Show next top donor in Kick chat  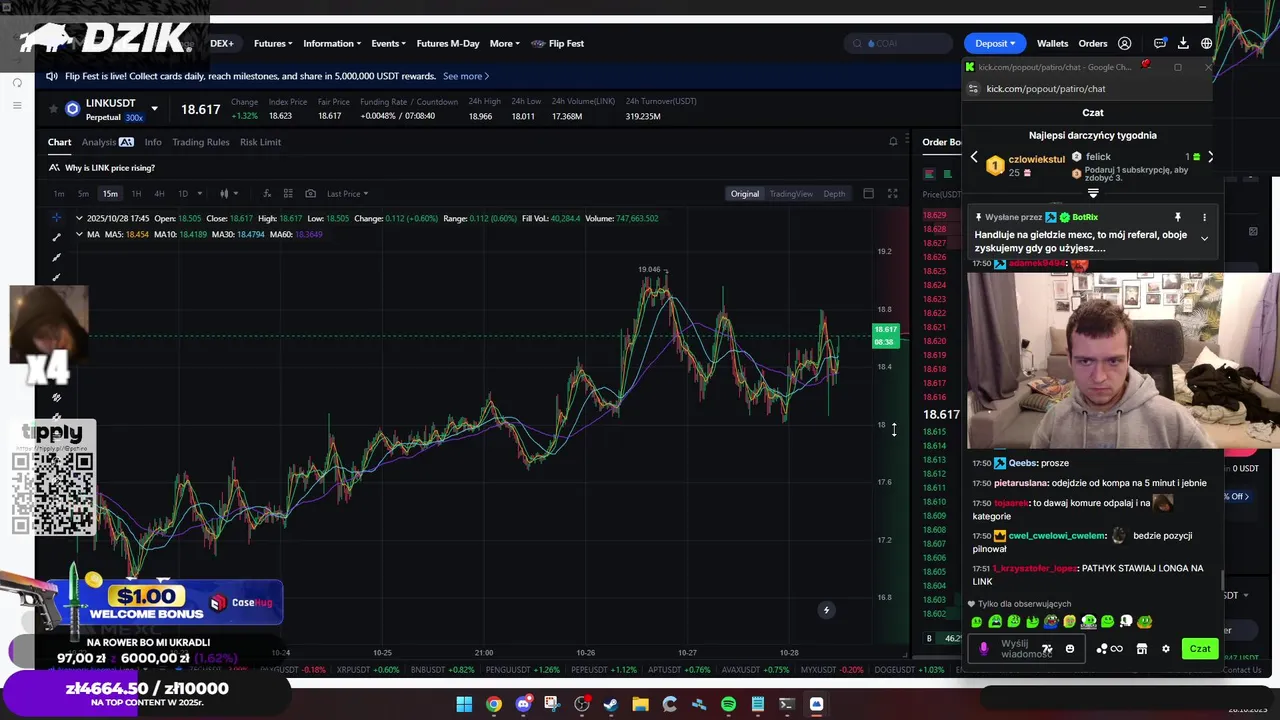[1210, 157]
